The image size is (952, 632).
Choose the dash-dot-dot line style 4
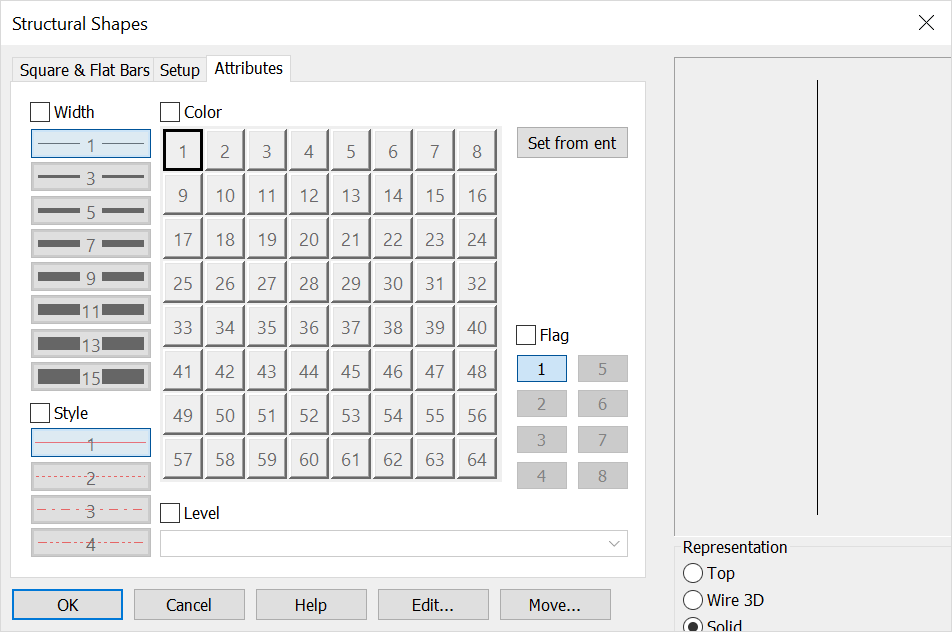90,543
